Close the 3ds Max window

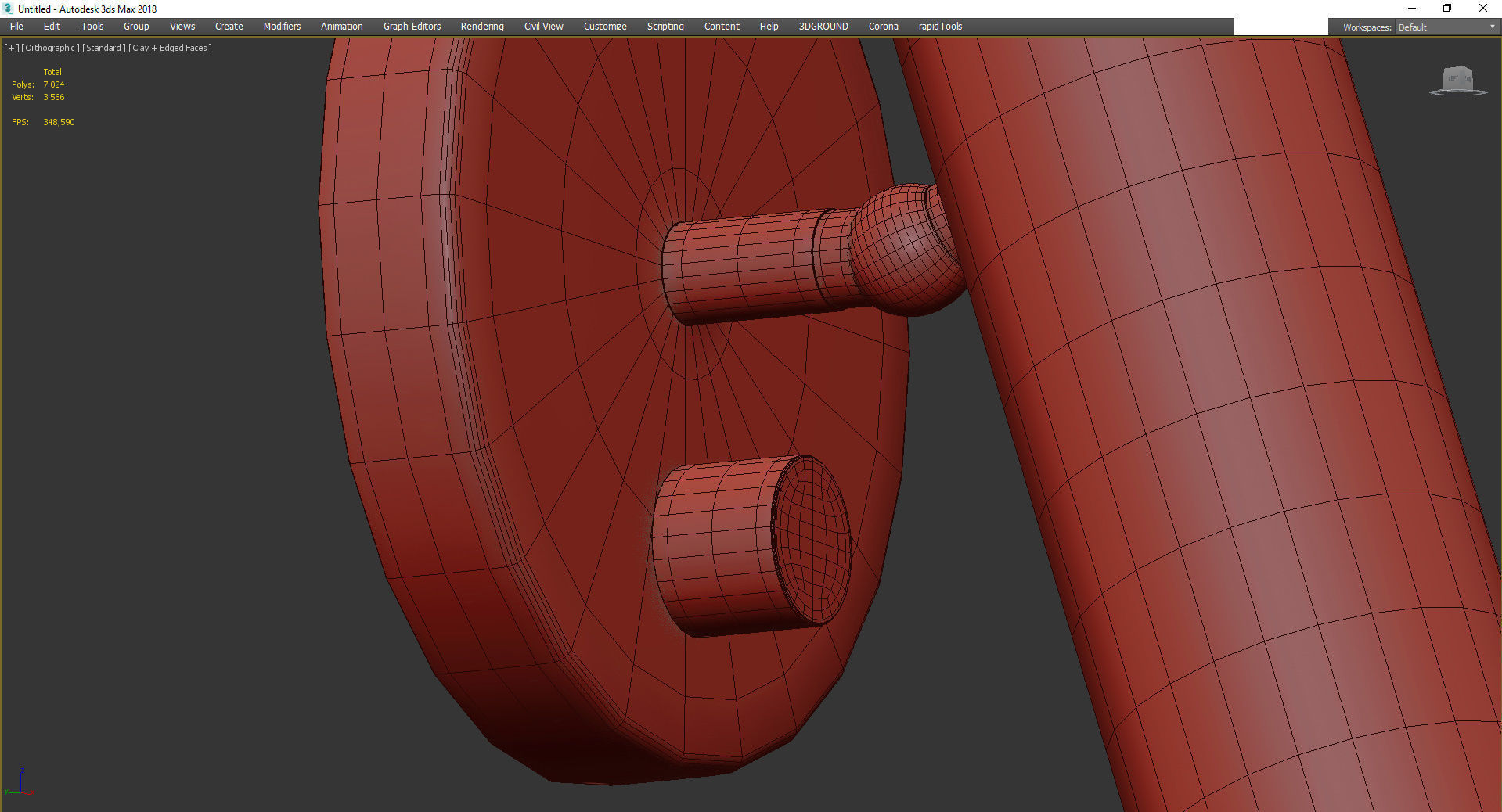click(1483, 9)
